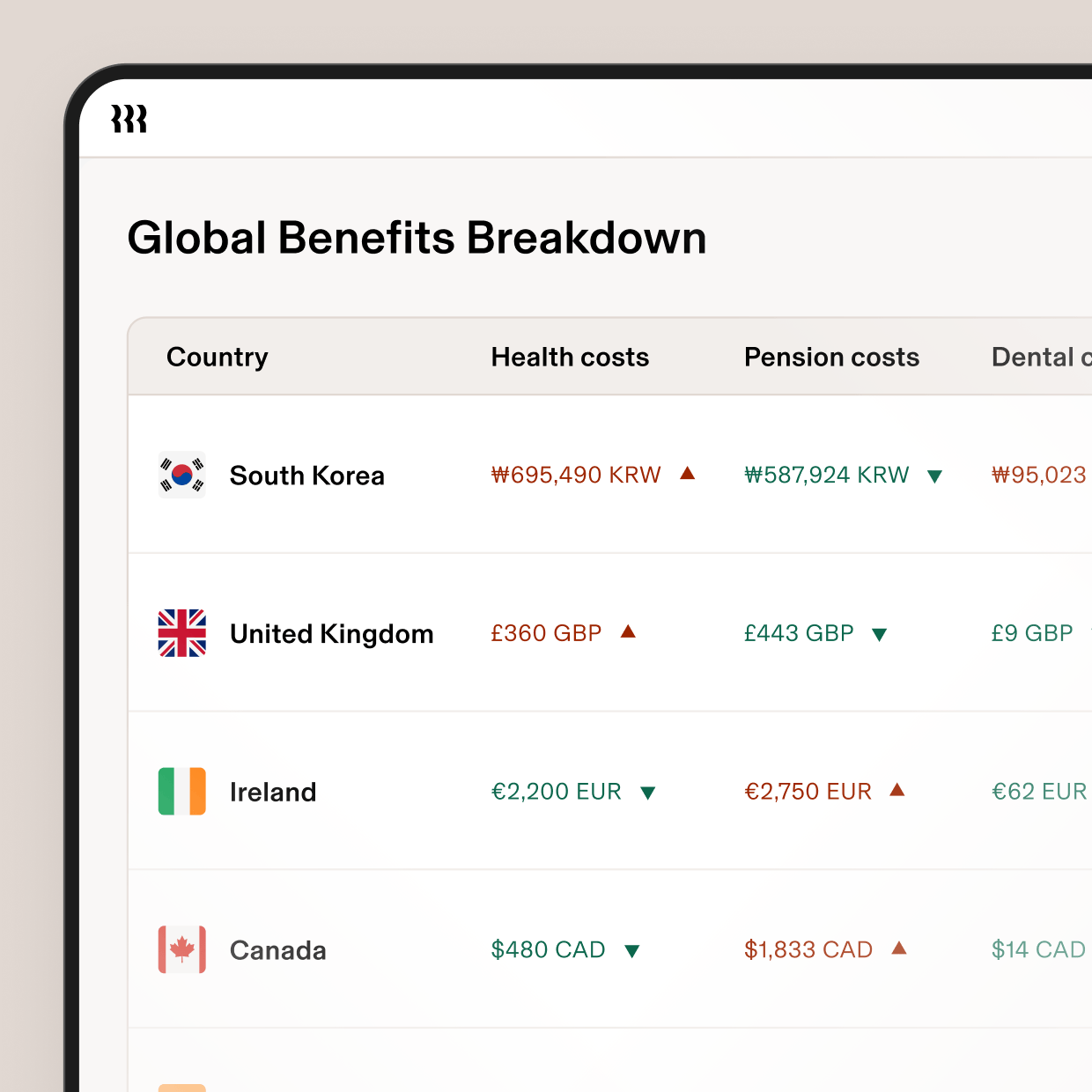The width and height of the screenshot is (1092, 1092).
Task: Click the Health costs column header
Action: 570,358
